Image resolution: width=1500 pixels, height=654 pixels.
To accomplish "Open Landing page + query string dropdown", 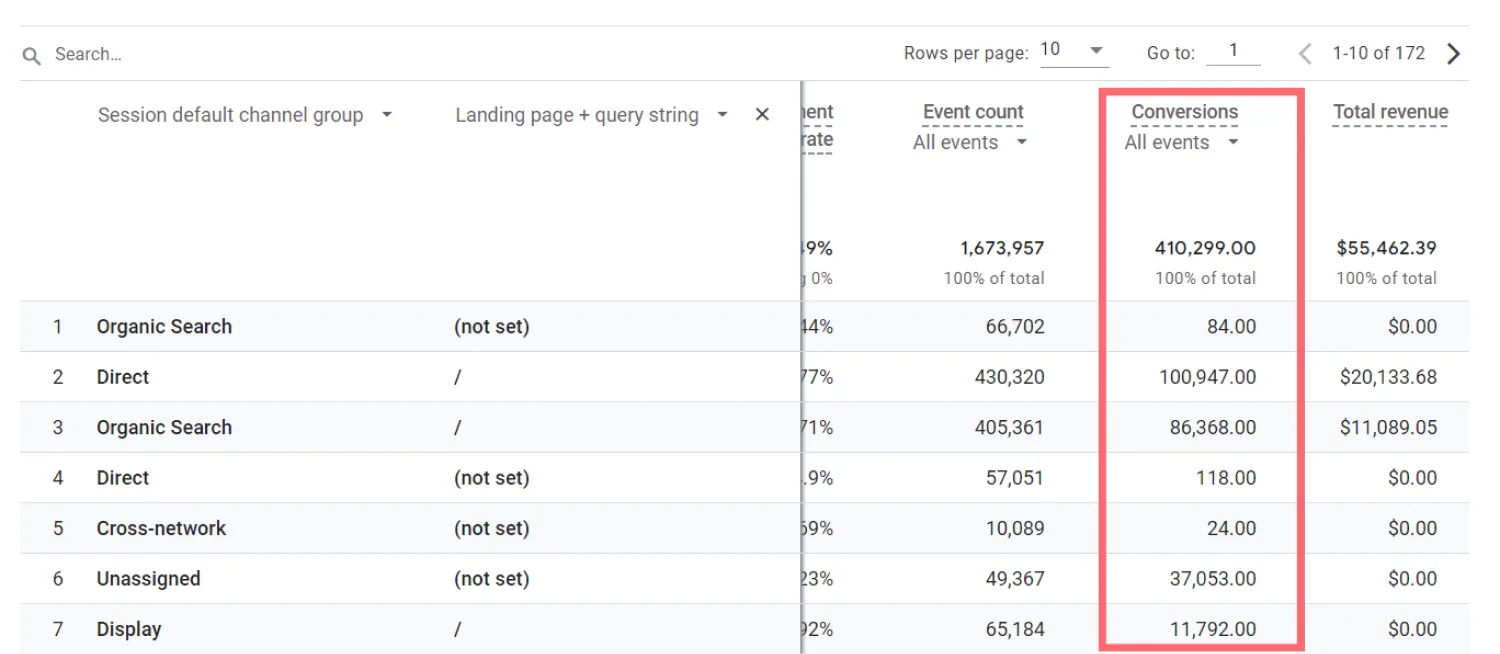I will pyautogui.click(x=722, y=115).
